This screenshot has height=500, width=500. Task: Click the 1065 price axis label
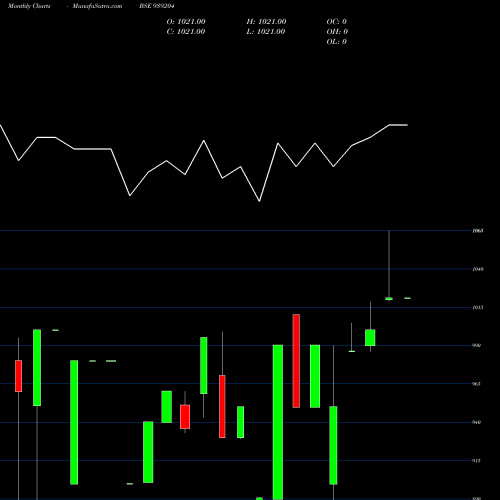478,231
